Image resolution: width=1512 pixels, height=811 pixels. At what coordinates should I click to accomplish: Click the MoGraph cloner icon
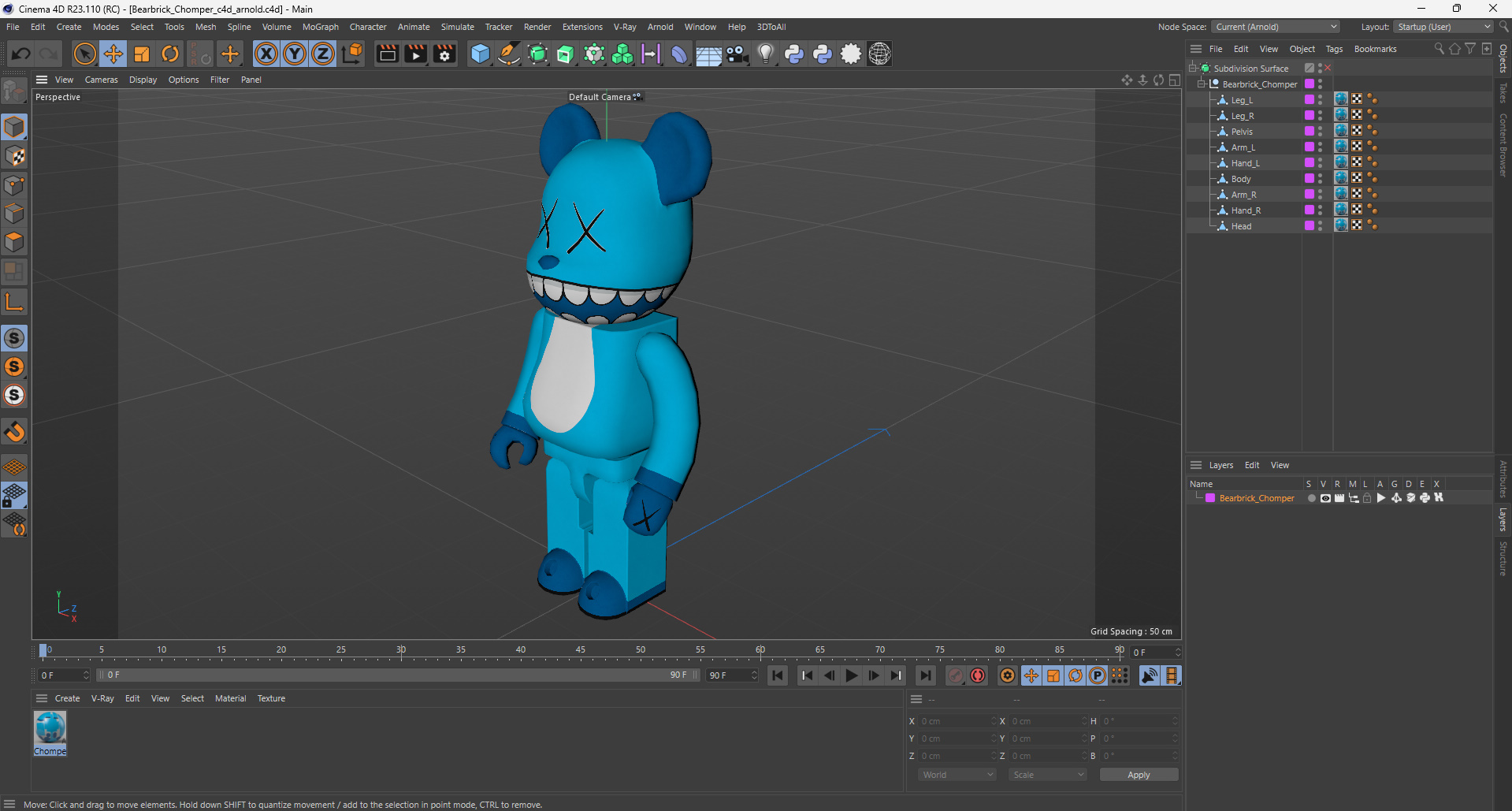pyautogui.click(x=622, y=54)
